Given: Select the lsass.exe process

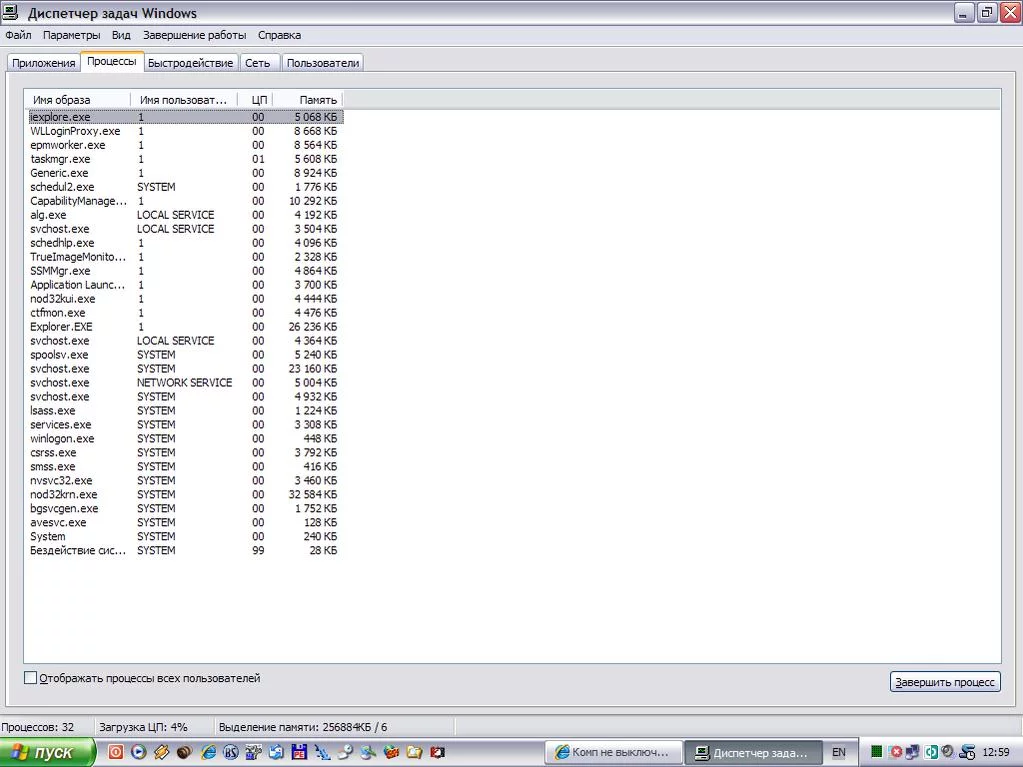Looking at the screenshot, I should (185, 410).
